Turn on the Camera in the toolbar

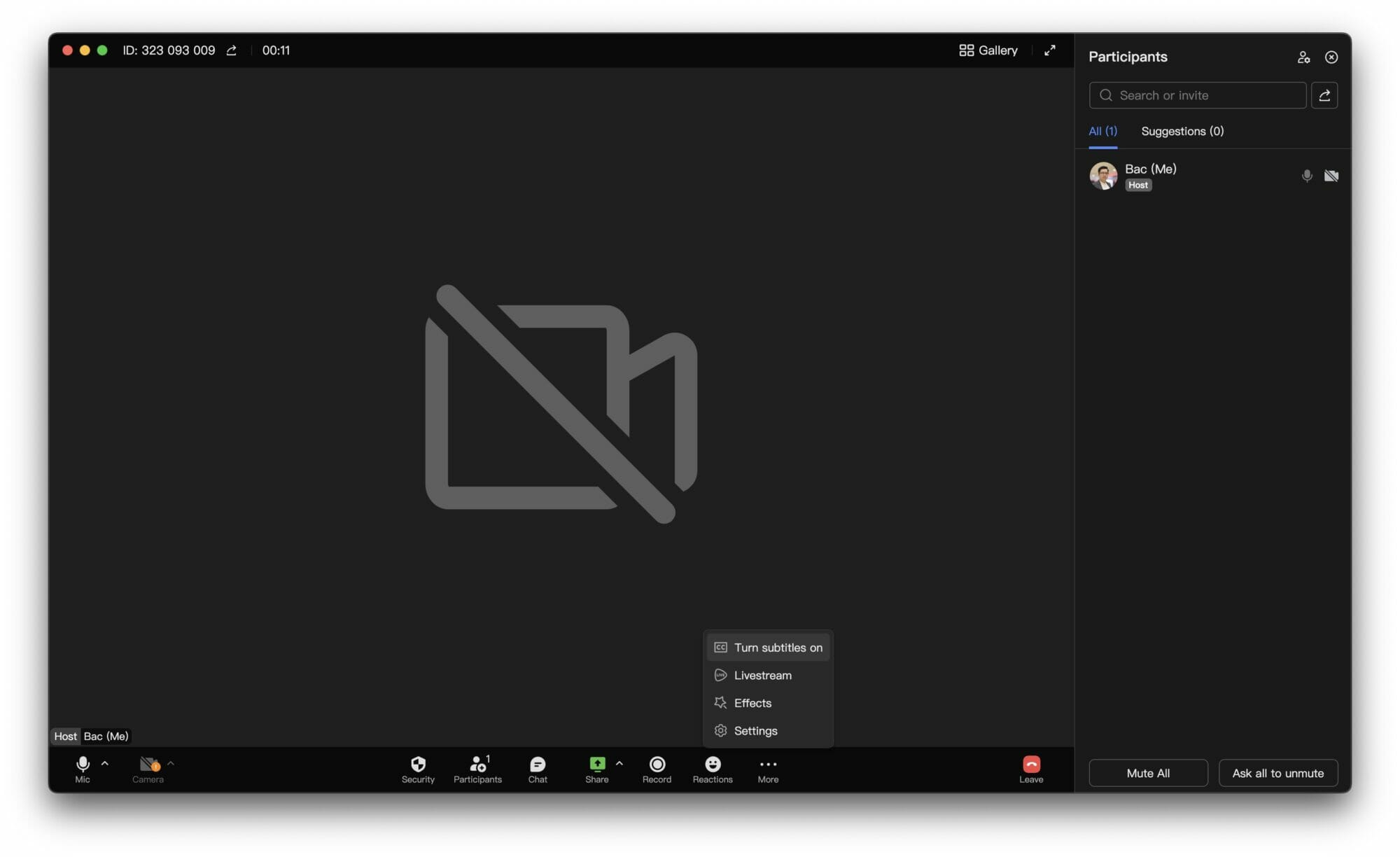click(x=148, y=769)
